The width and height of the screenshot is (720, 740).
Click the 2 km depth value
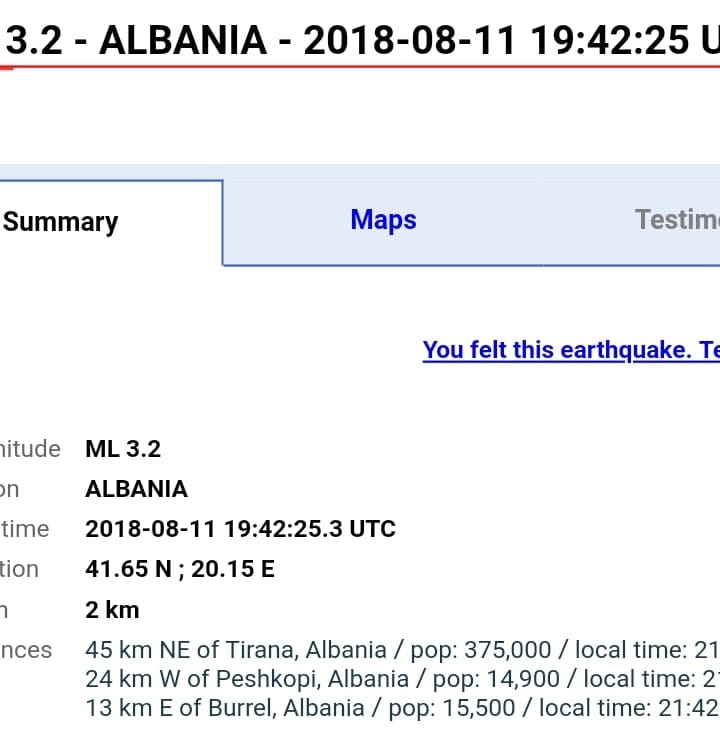point(112,609)
